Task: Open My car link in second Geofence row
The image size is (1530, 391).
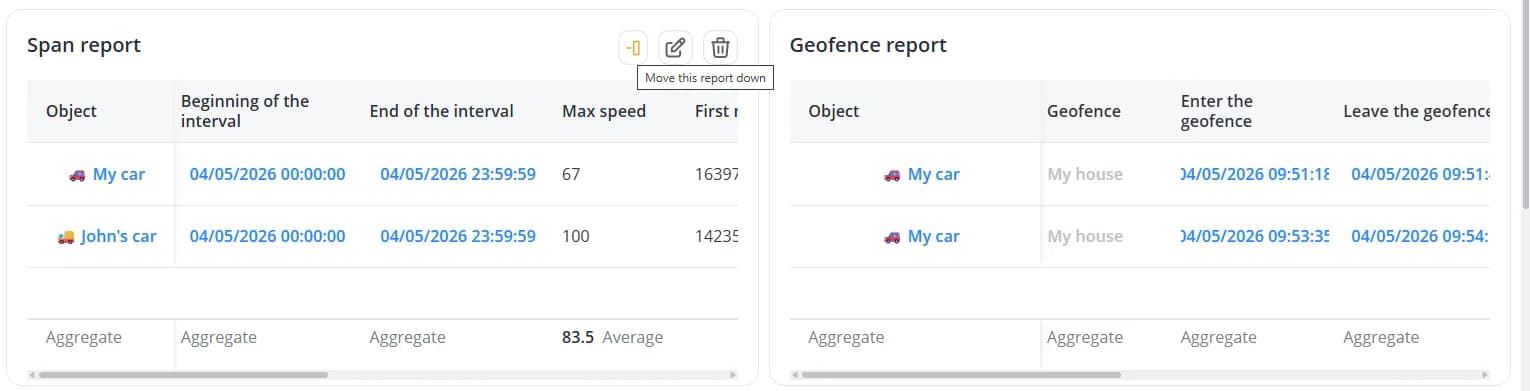Action: point(934,237)
